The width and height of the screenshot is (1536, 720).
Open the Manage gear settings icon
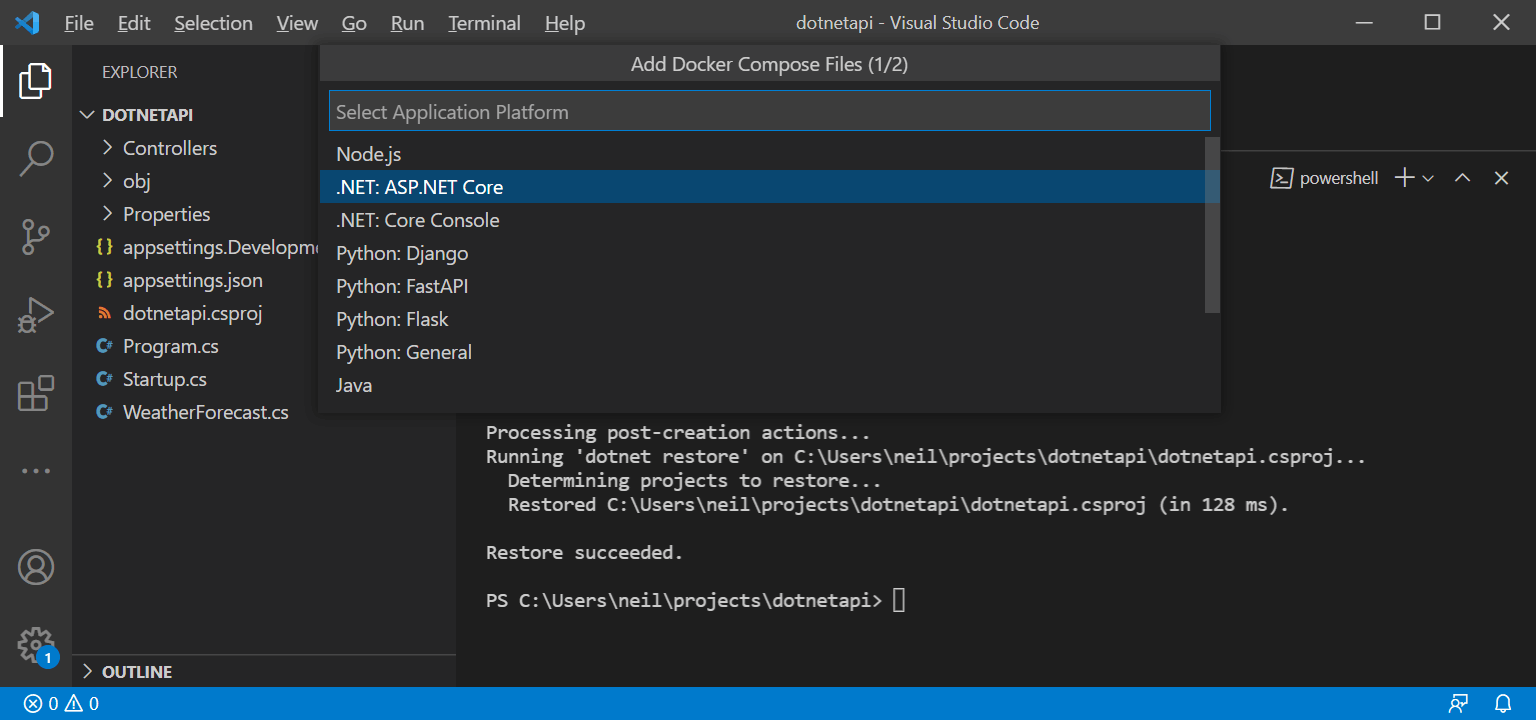point(36,645)
